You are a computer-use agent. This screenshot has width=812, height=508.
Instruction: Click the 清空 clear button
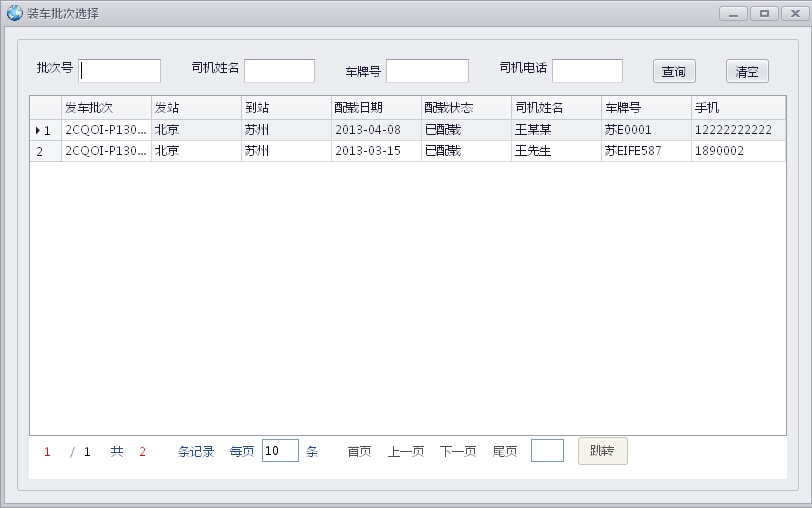tap(747, 71)
